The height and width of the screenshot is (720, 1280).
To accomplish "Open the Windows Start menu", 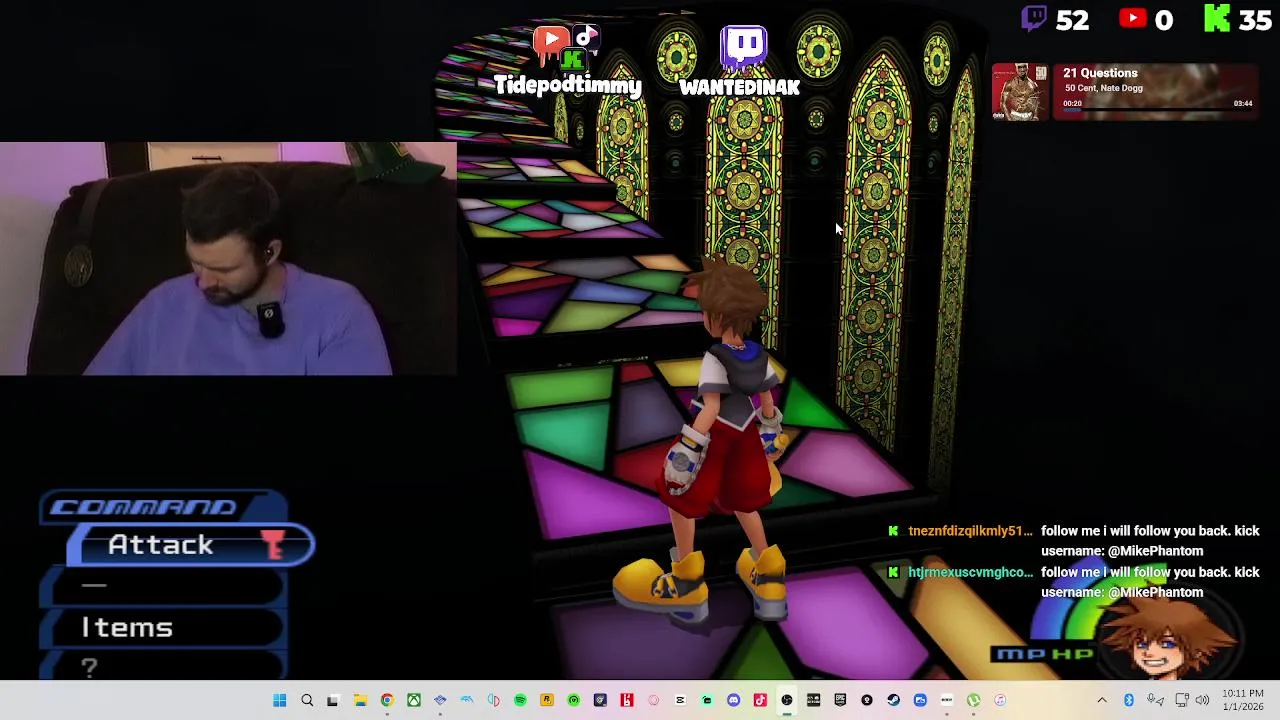I will [280, 700].
